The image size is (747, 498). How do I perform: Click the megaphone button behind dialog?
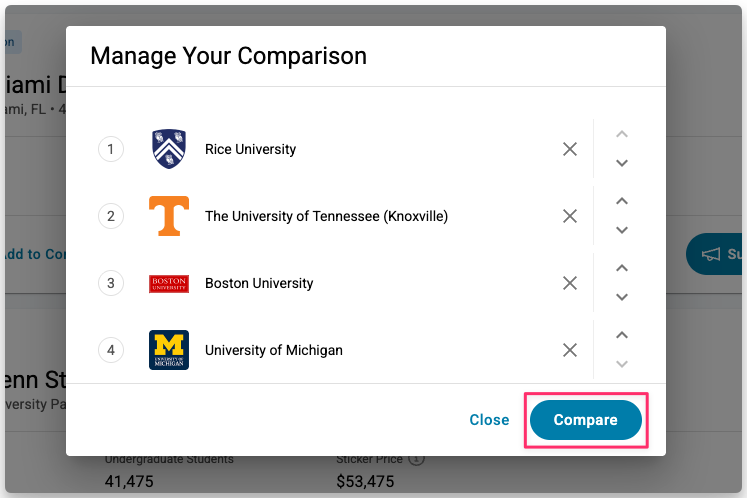712,254
